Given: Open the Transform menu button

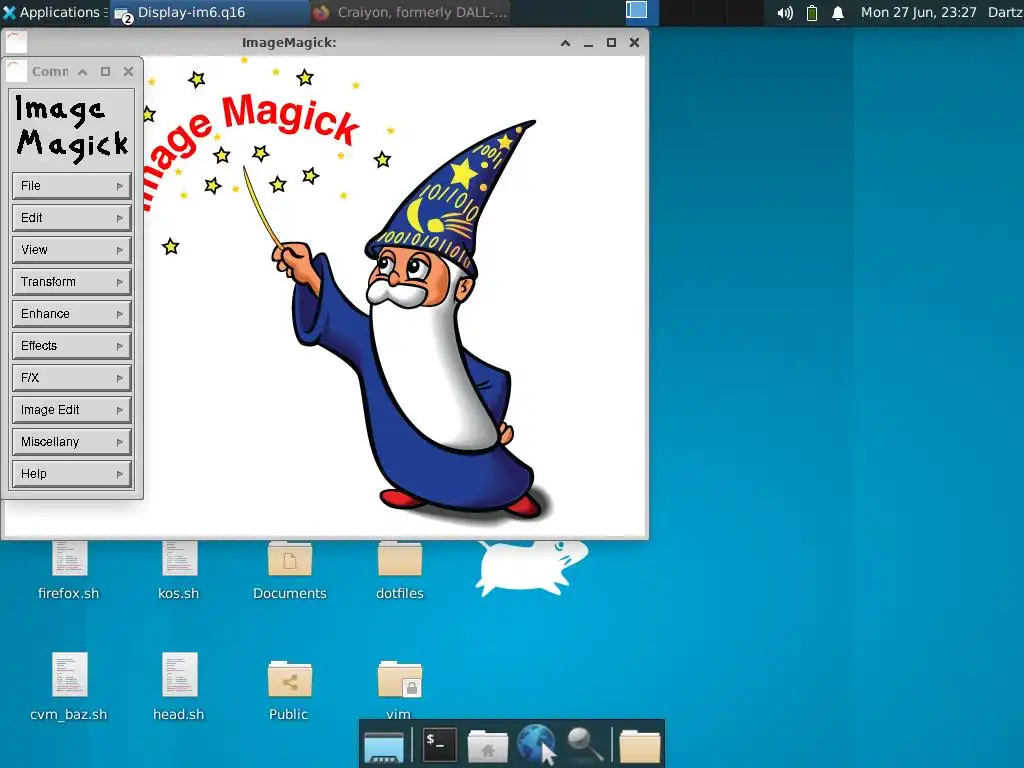Looking at the screenshot, I should click(x=72, y=282).
